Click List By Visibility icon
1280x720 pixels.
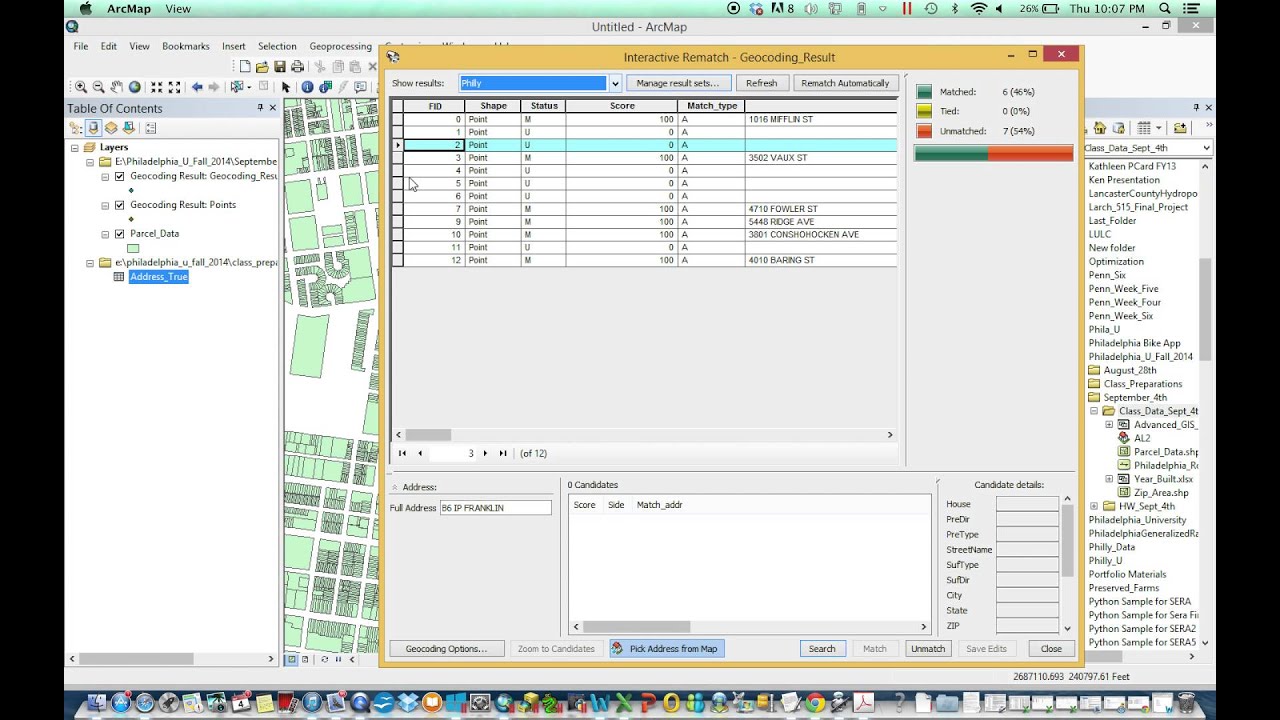tap(111, 128)
